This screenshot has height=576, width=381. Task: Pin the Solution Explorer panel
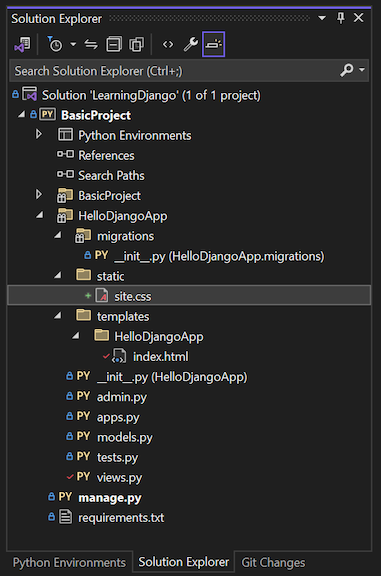tap(341, 18)
